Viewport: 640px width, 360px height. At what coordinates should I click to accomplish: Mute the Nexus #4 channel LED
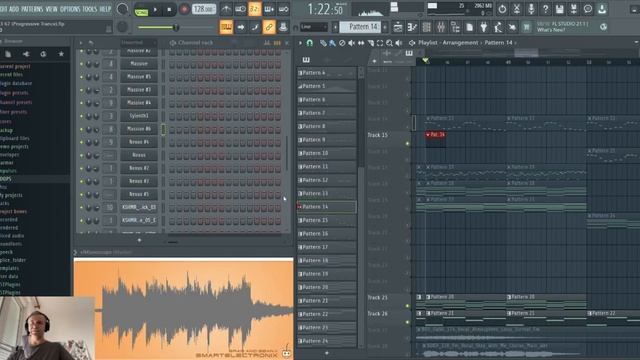tap(81, 142)
